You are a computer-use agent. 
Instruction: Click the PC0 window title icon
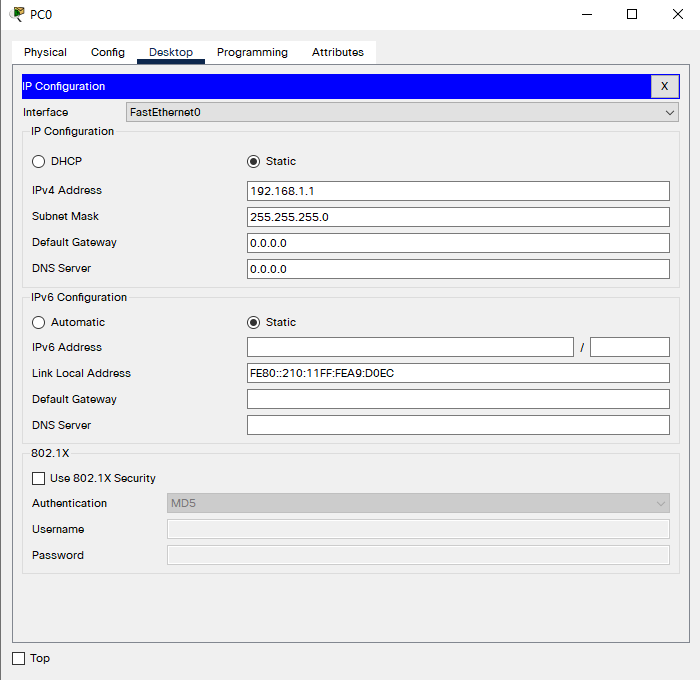coord(16,14)
